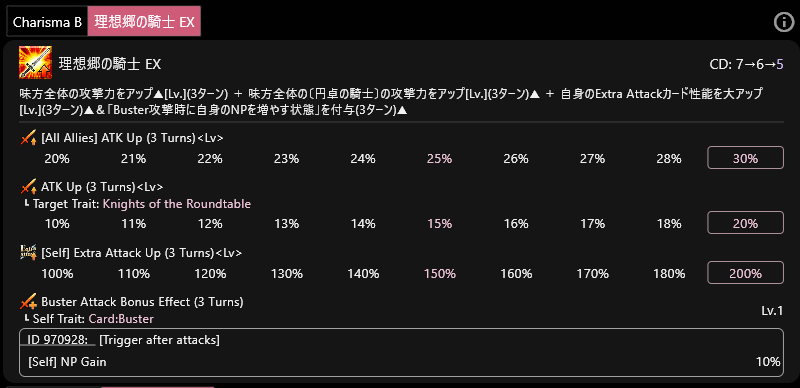Click the CD: 7→6→5 cooldown text

click(746, 64)
